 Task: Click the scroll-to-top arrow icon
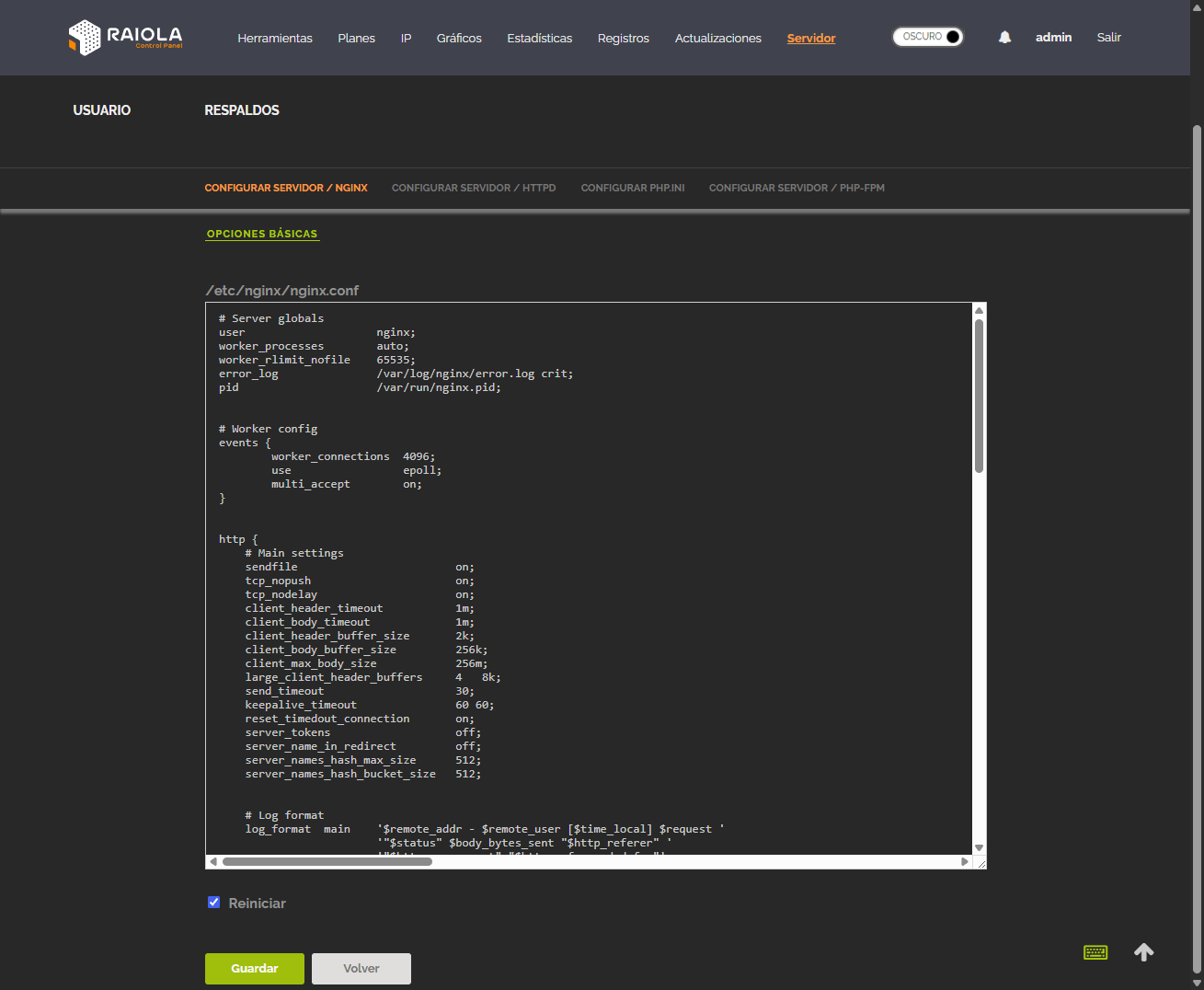point(1144,952)
